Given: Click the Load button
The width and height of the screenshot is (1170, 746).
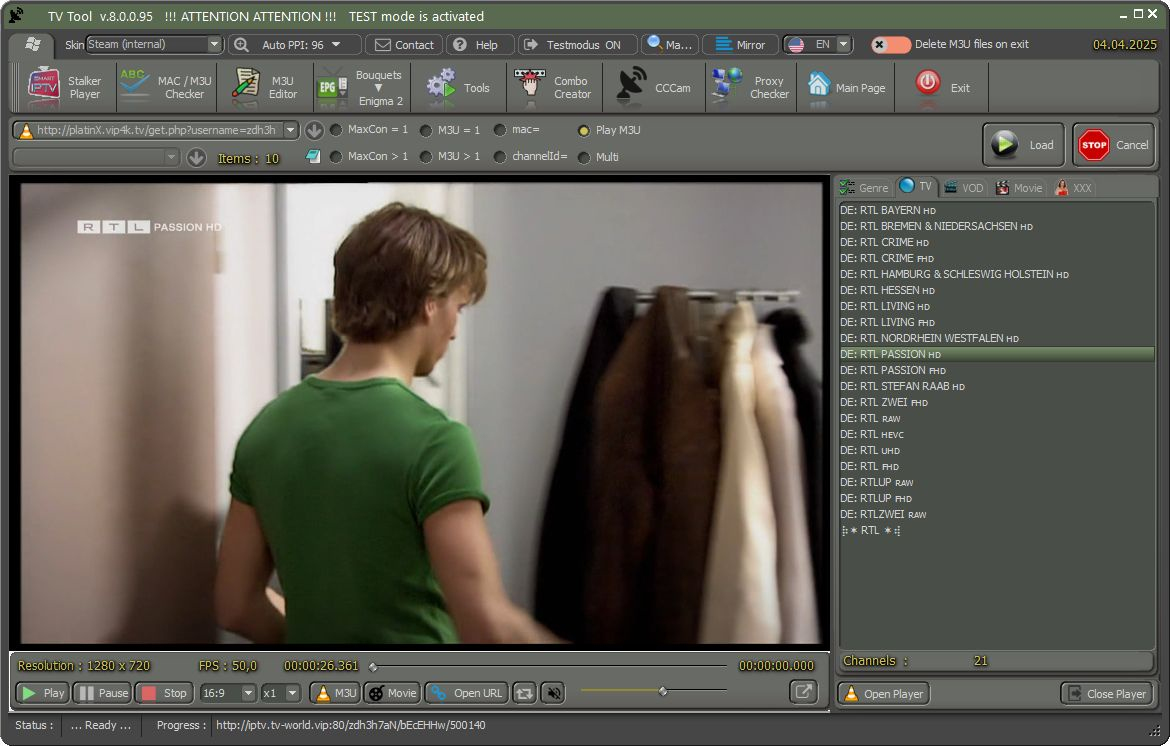Looking at the screenshot, I should (x=1022, y=145).
